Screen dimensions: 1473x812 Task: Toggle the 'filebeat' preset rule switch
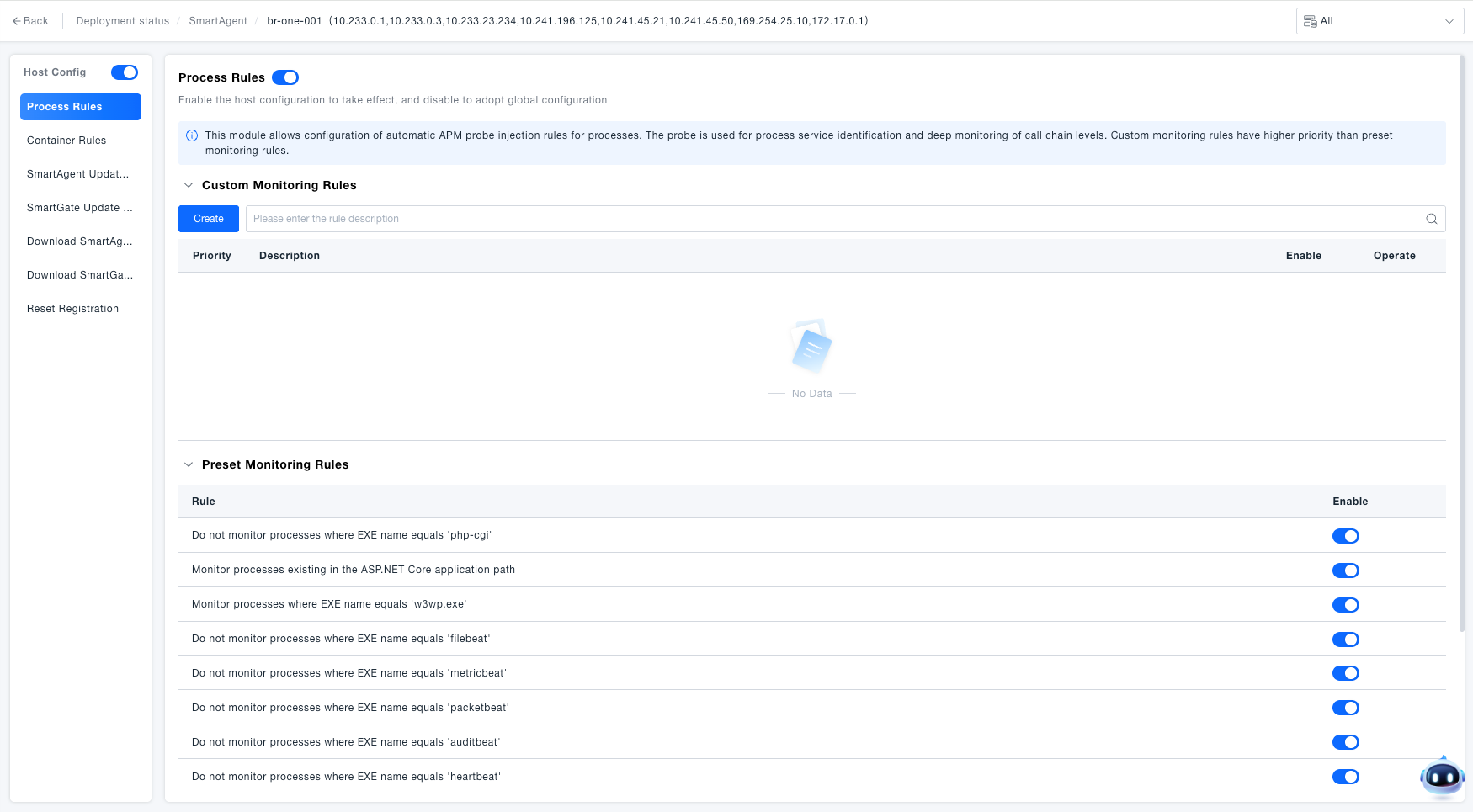pos(1346,640)
